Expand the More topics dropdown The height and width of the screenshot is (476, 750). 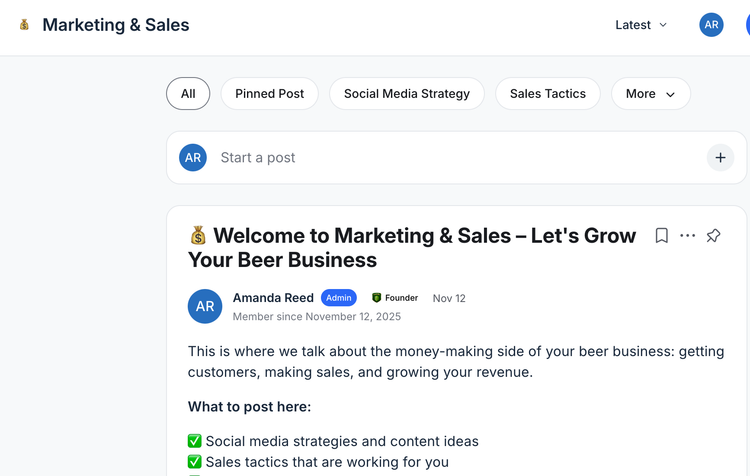click(x=650, y=94)
